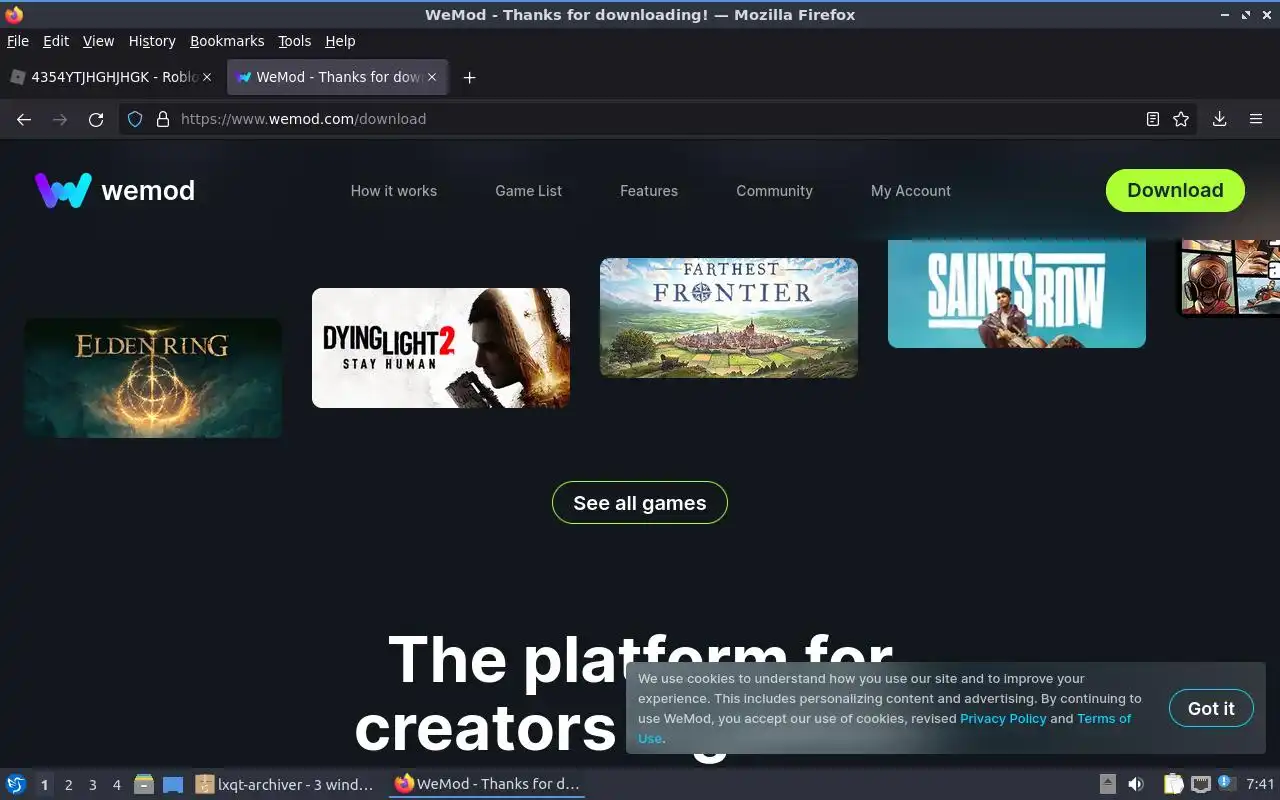This screenshot has height=800, width=1280.
Task: Open the network status tray icon
Action: coord(1201,784)
